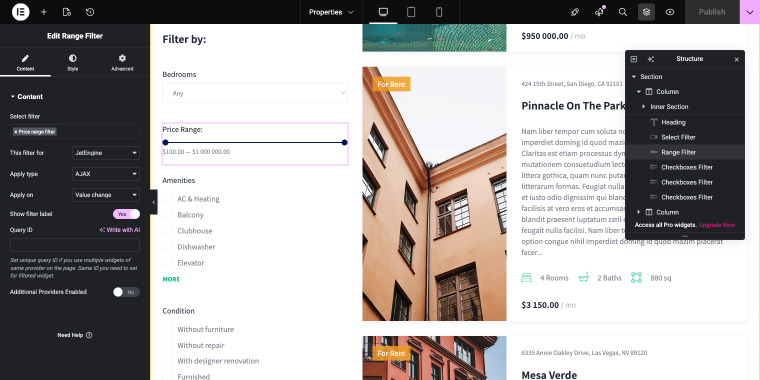
Task: Click the bathtub icon beside 2 Baths
Action: pyautogui.click(x=584, y=278)
